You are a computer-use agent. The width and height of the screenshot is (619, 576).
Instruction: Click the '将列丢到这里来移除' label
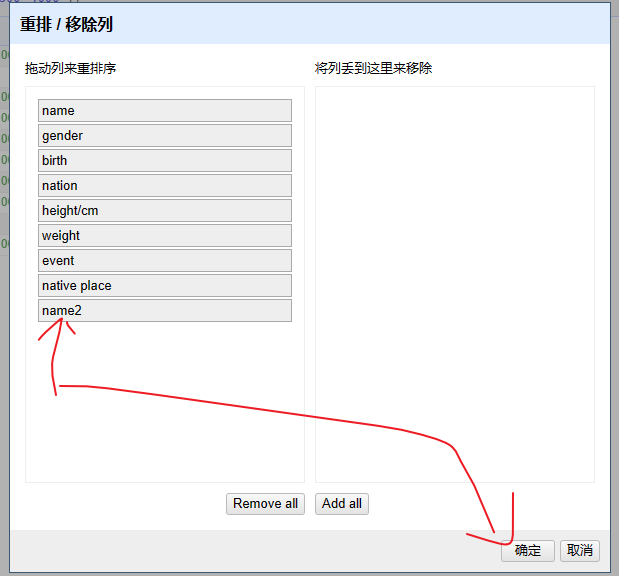[373, 68]
